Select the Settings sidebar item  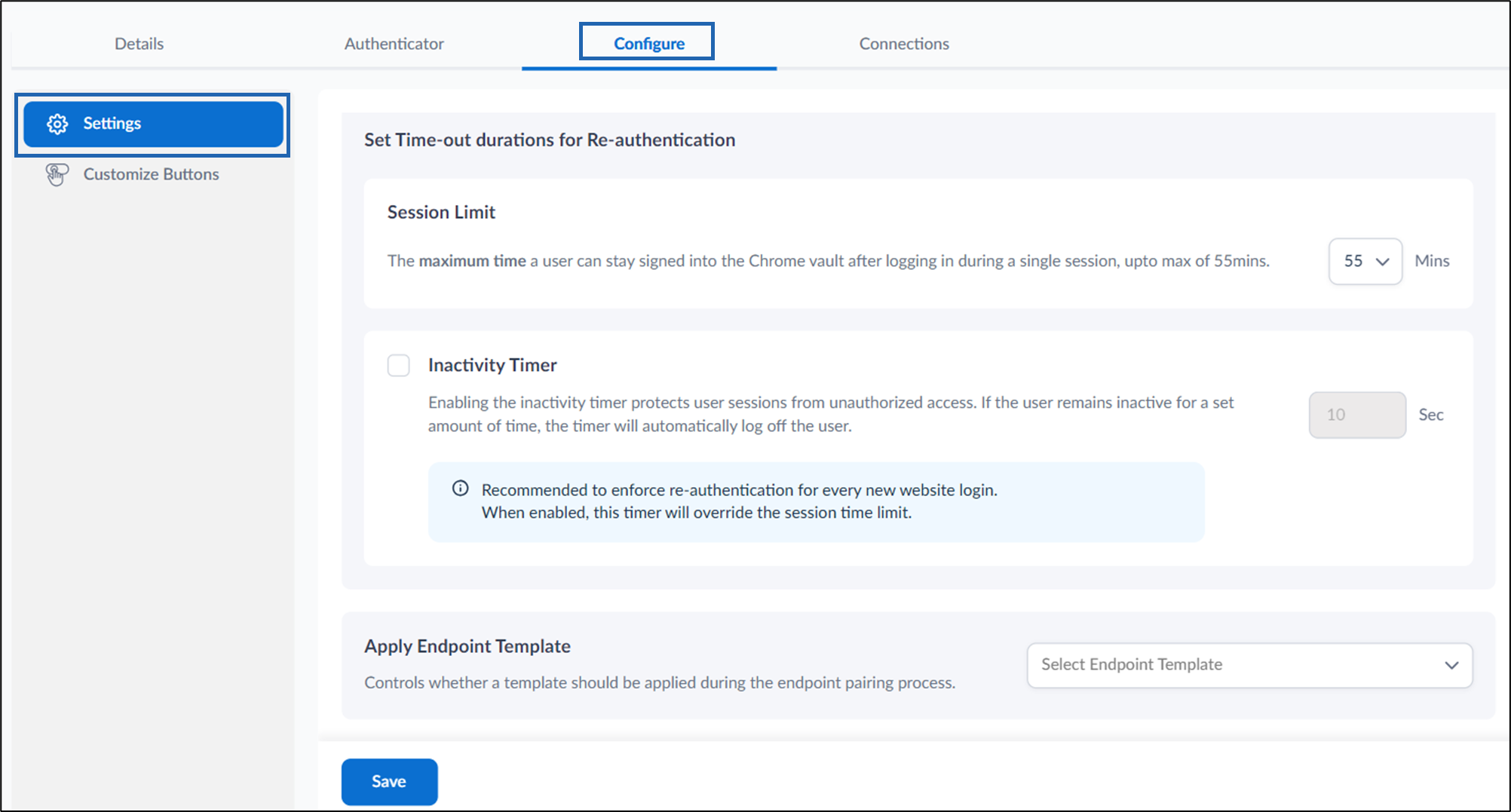point(153,124)
